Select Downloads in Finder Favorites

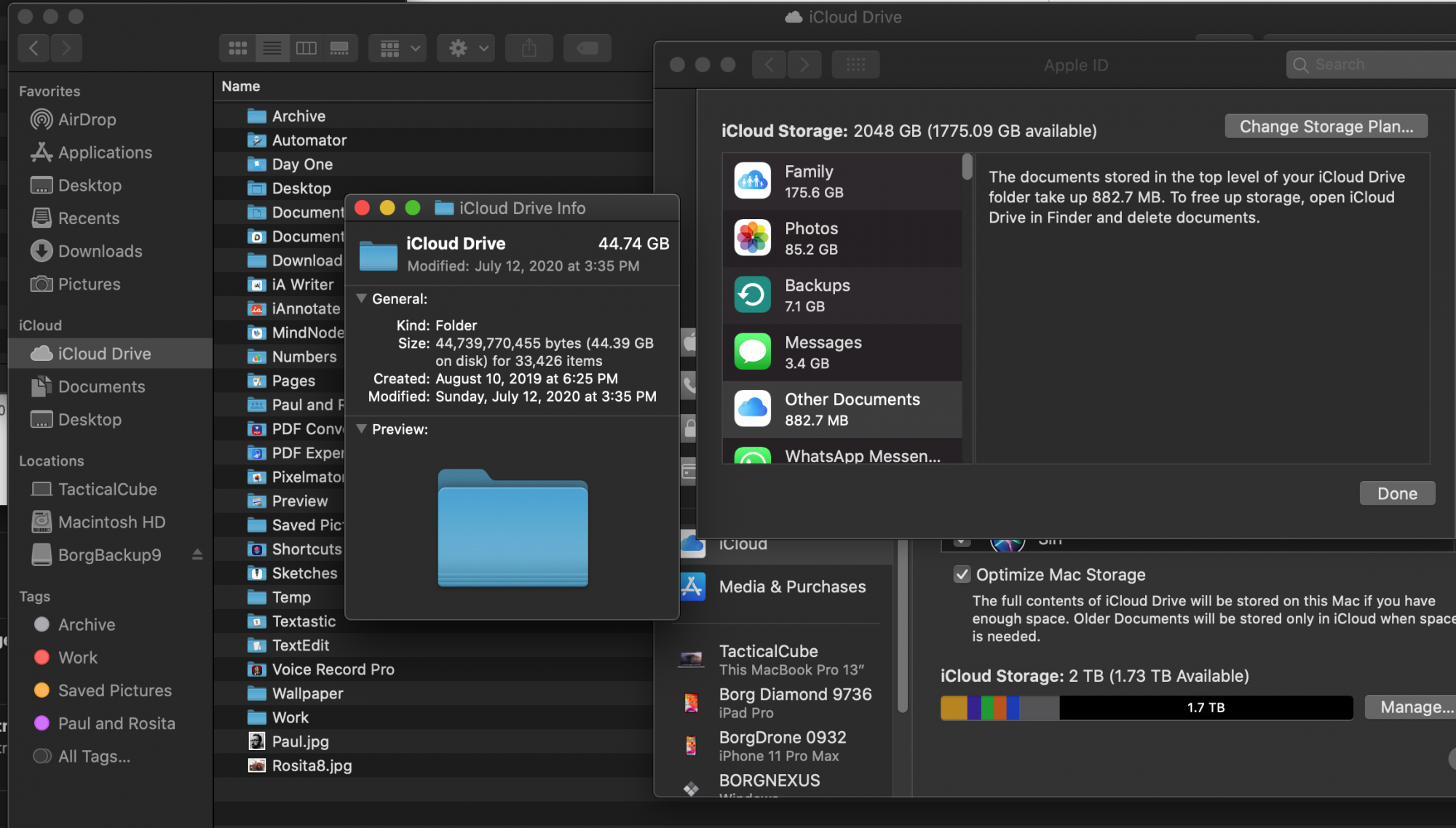87,251
